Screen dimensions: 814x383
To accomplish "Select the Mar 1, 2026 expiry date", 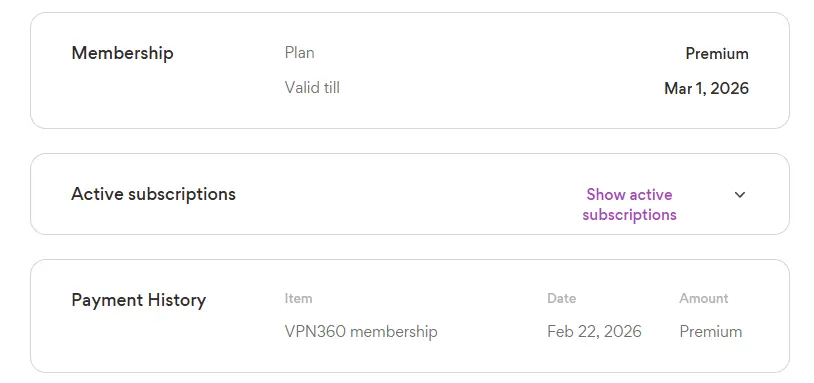I will 707,88.
